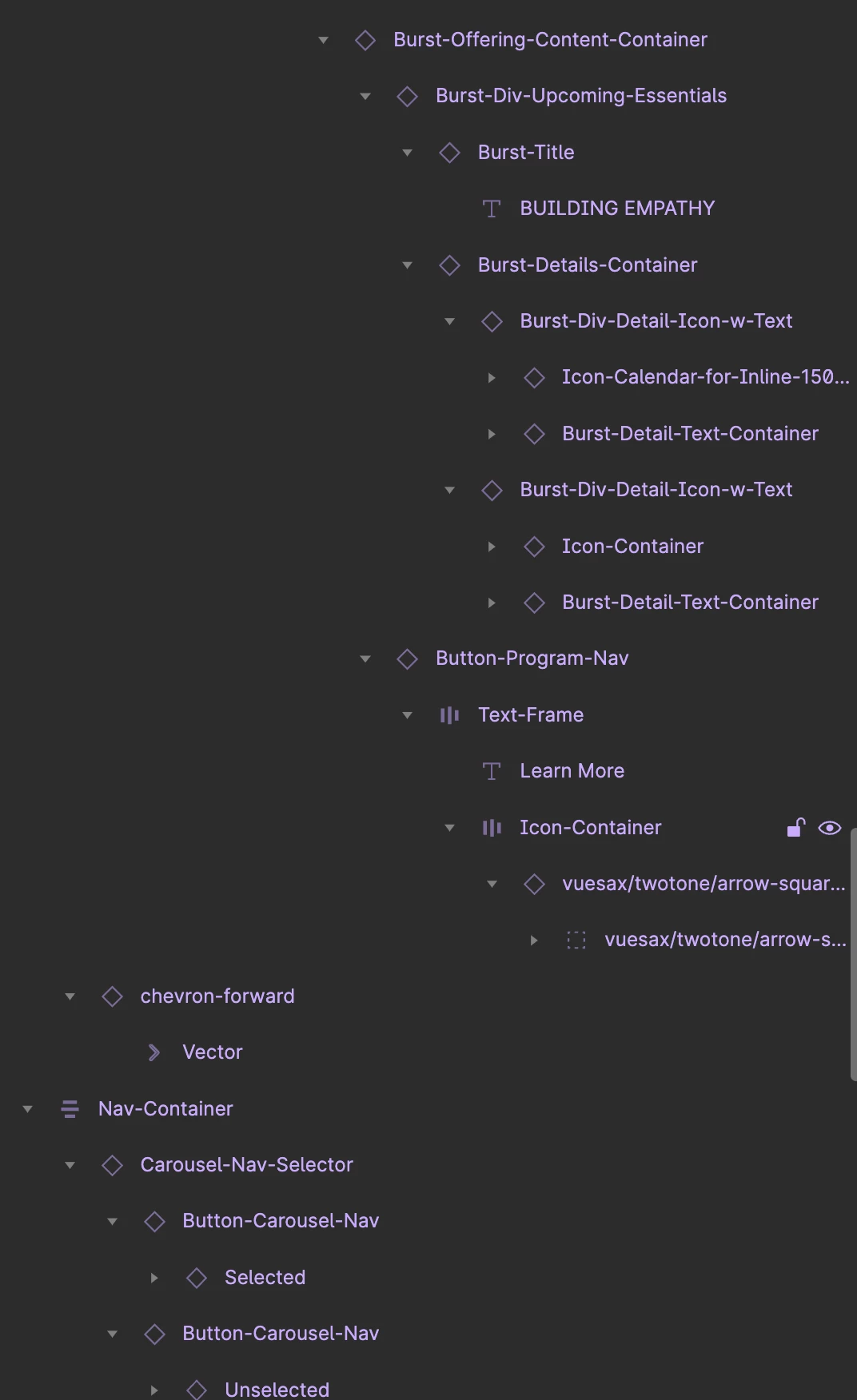Collapse the Text-Frame group arrow
Screen dimensions: 857x1400
[408, 715]
